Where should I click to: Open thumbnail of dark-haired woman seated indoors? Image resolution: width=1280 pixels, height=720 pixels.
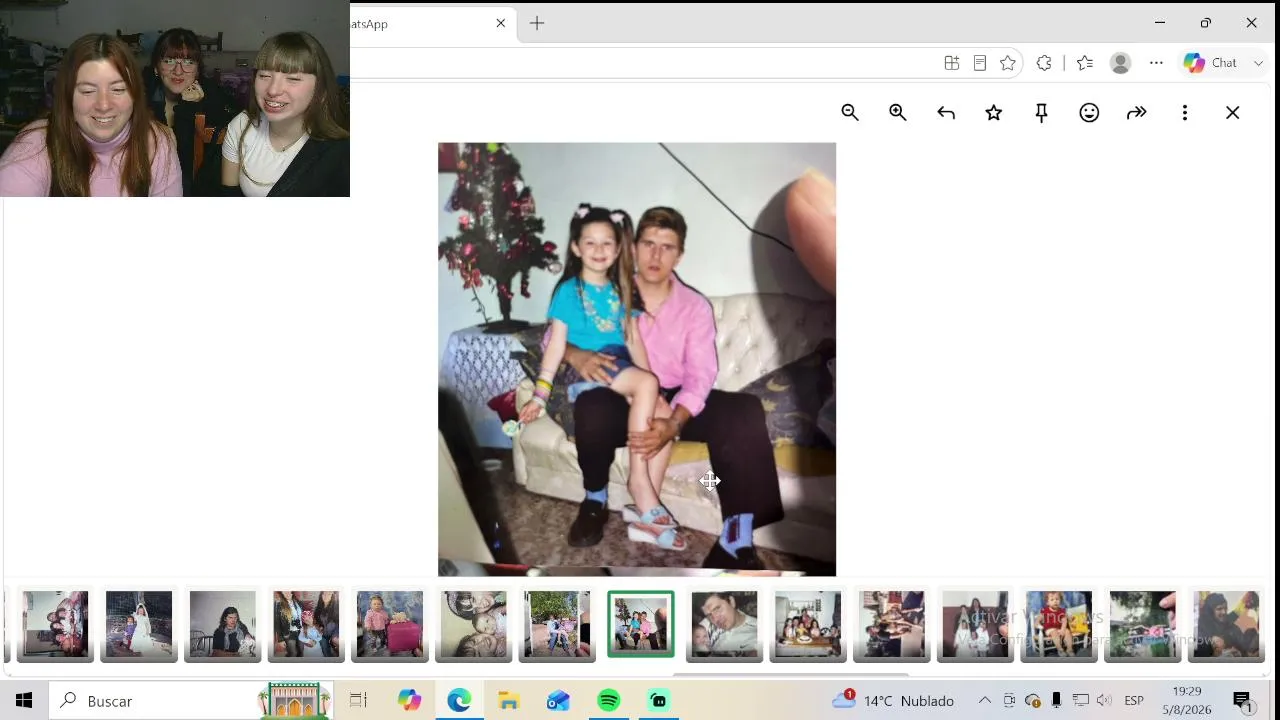223,625
